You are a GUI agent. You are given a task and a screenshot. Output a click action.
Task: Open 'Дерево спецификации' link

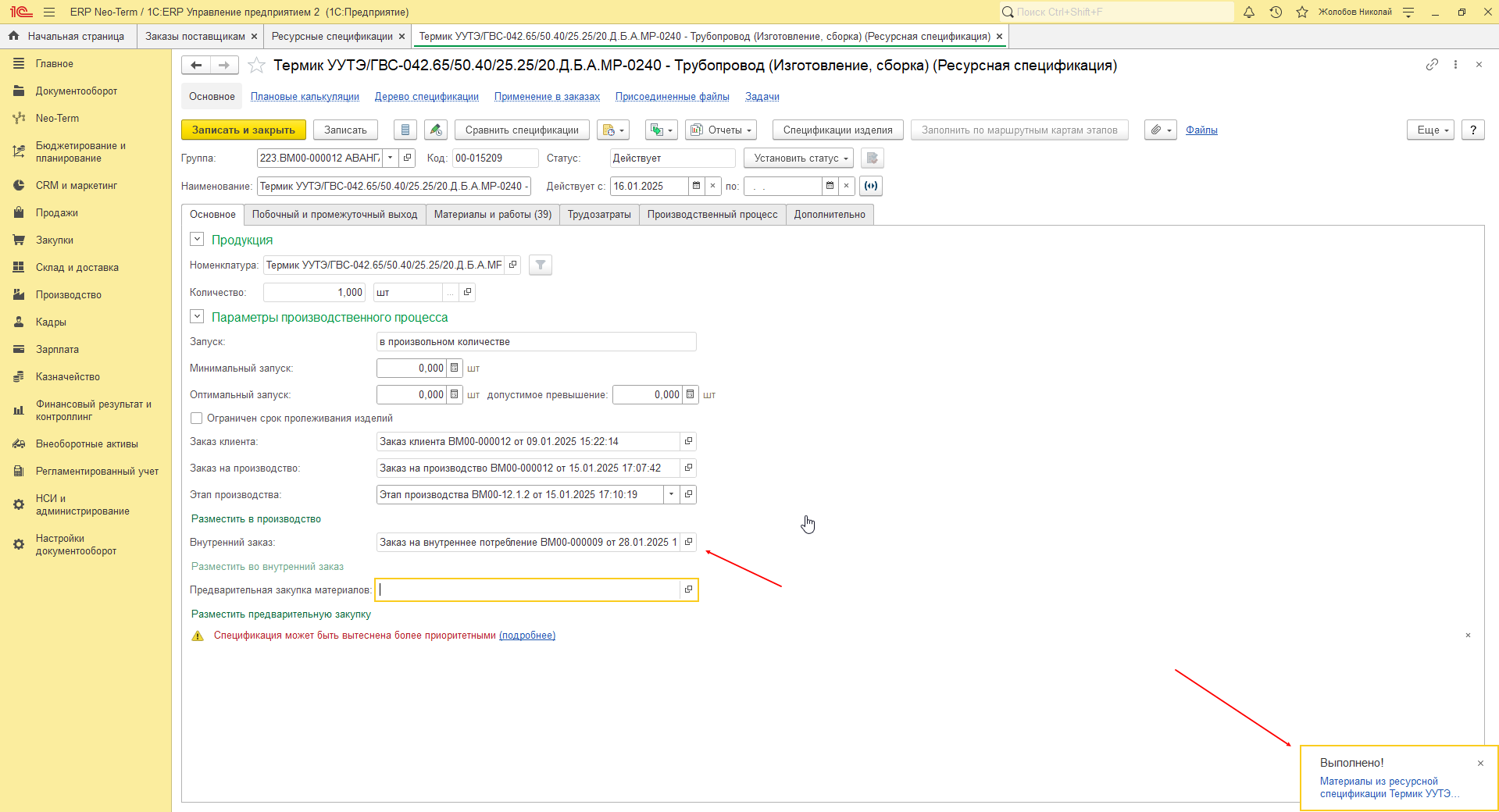pos(427,97)
